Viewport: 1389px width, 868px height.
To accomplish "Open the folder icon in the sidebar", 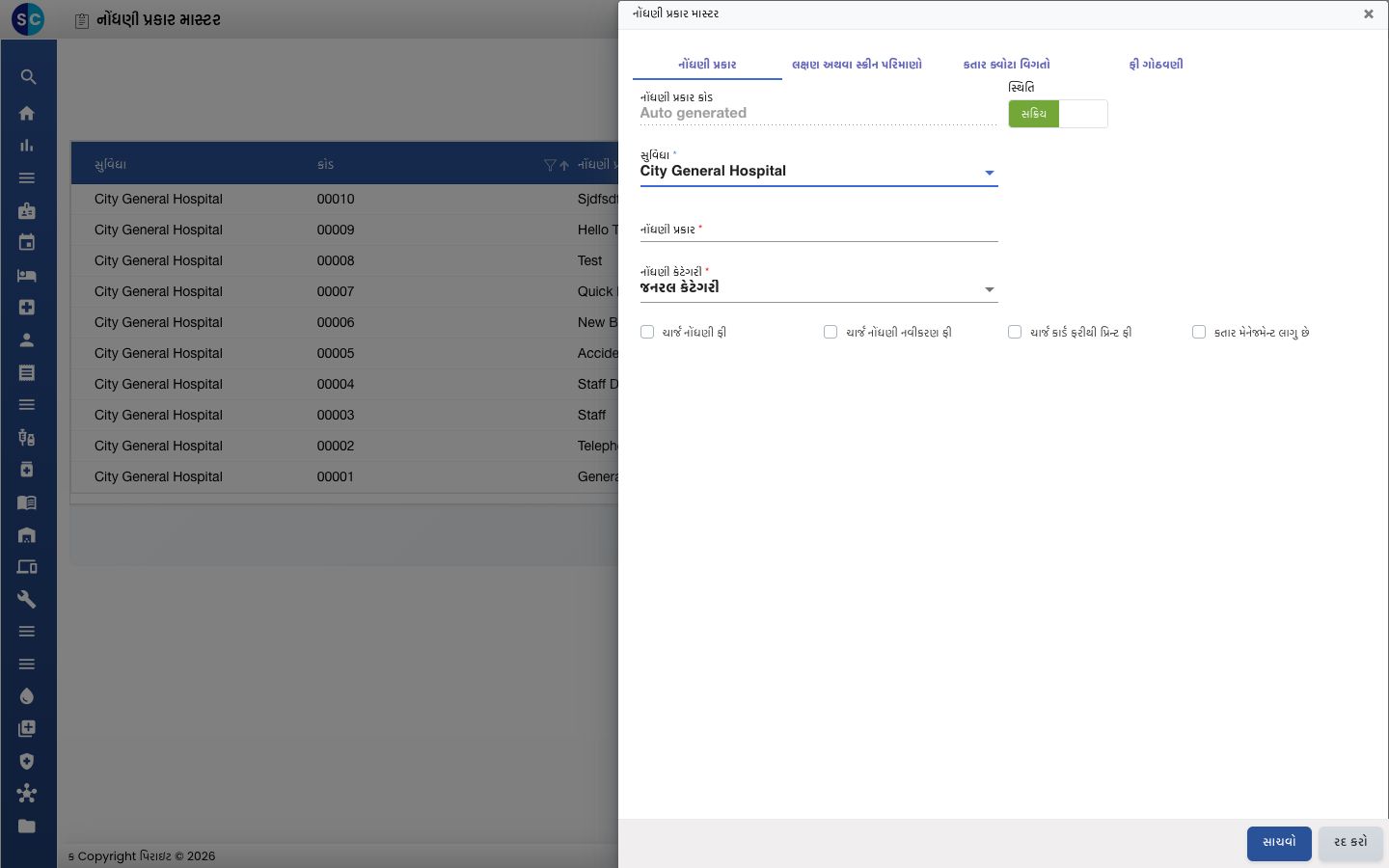I will 27,826.
